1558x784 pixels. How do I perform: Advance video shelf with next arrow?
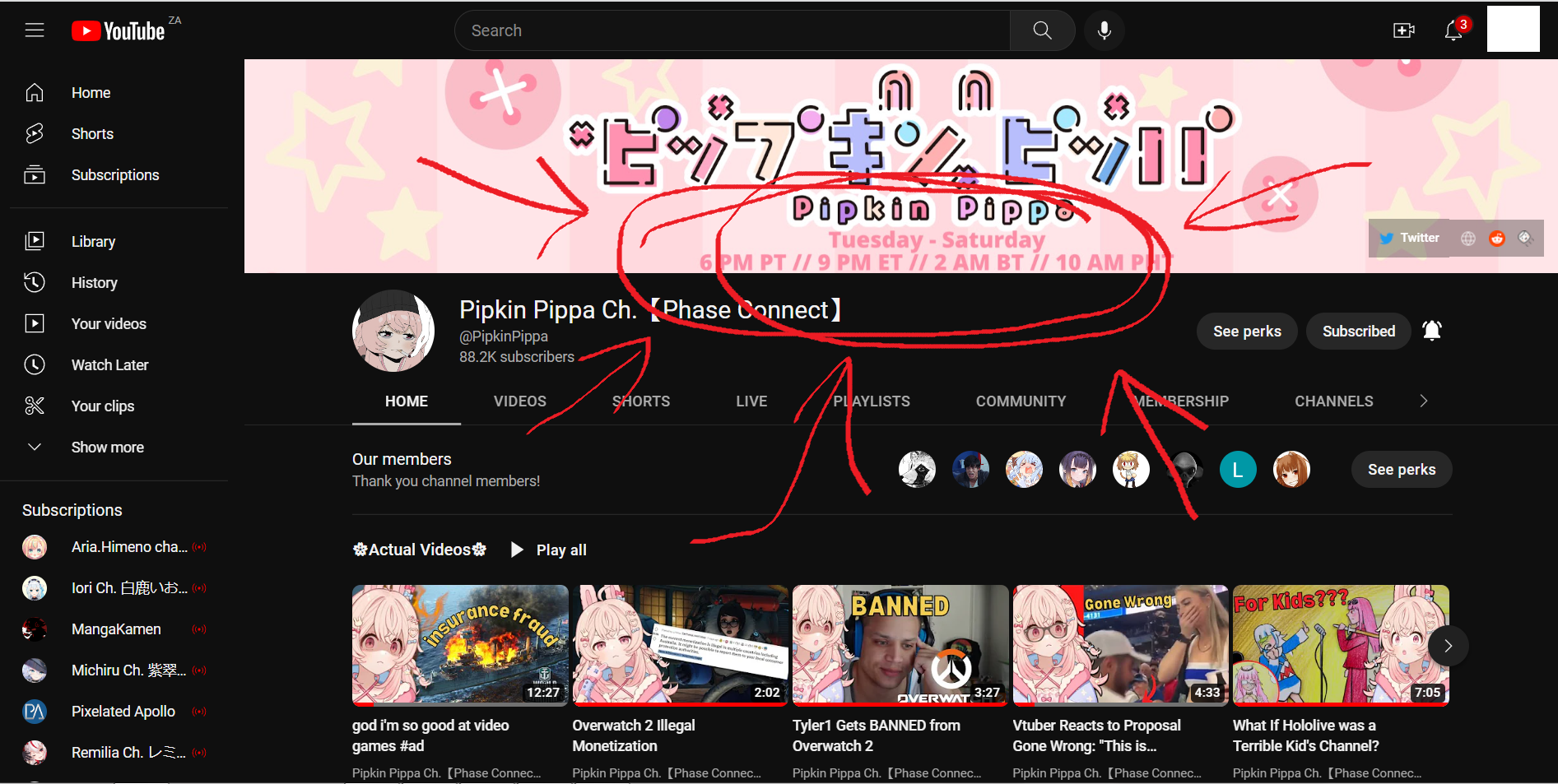pyautogui.click(x=1448, y=646)
